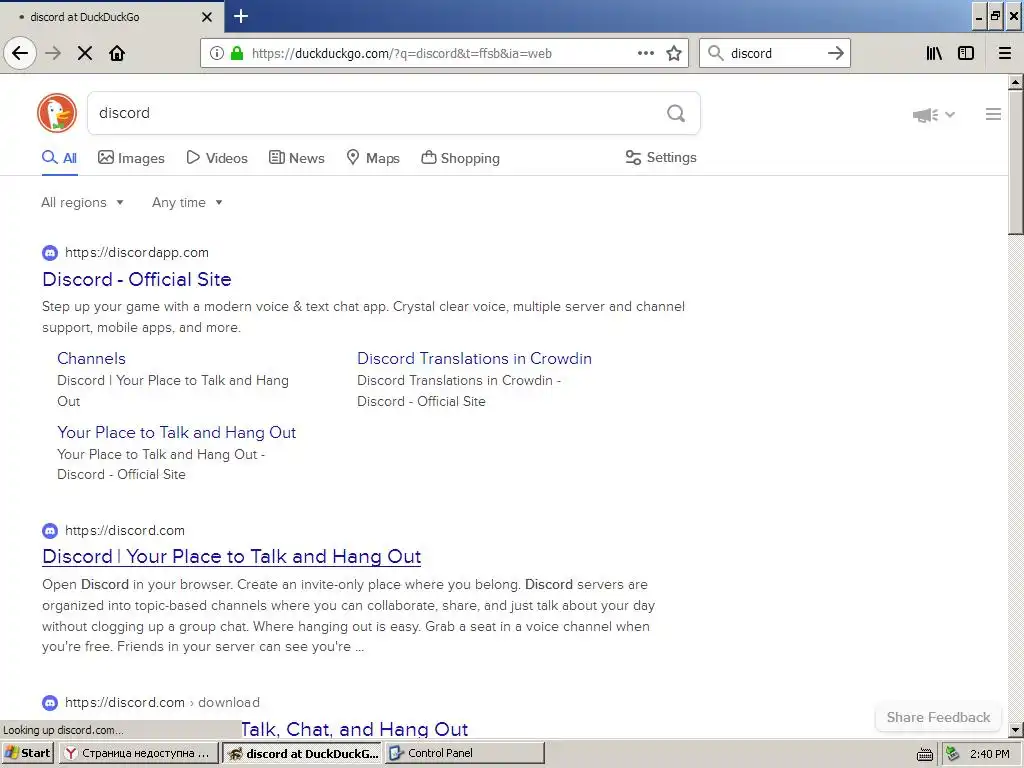Image resolution: width=1024 pixels, height=768 pixels.
Task: Open a new tab with plus button
Action: [x=240, y=16]
